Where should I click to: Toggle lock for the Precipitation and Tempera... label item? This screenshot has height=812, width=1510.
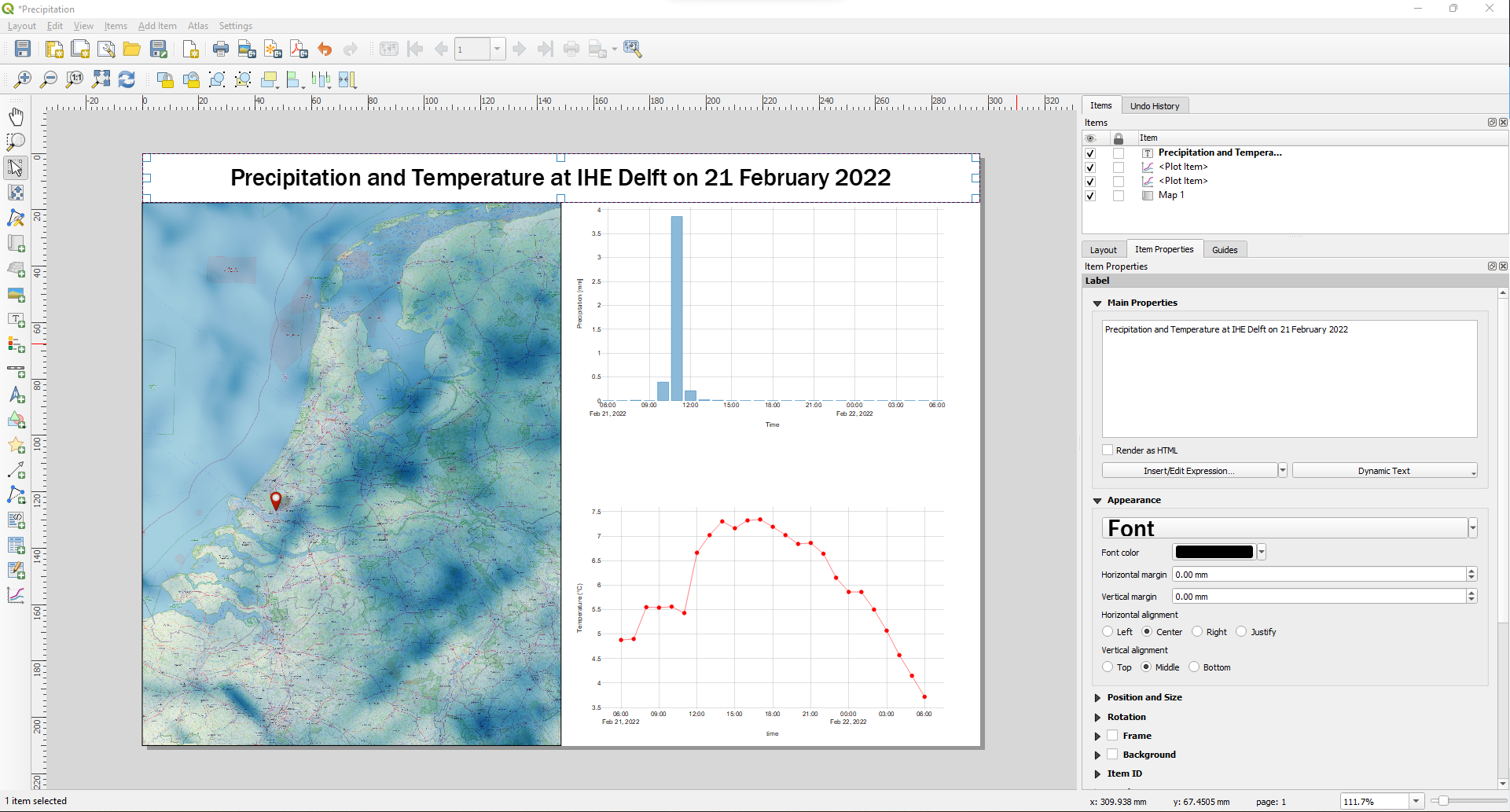[x=1119, y=153]
